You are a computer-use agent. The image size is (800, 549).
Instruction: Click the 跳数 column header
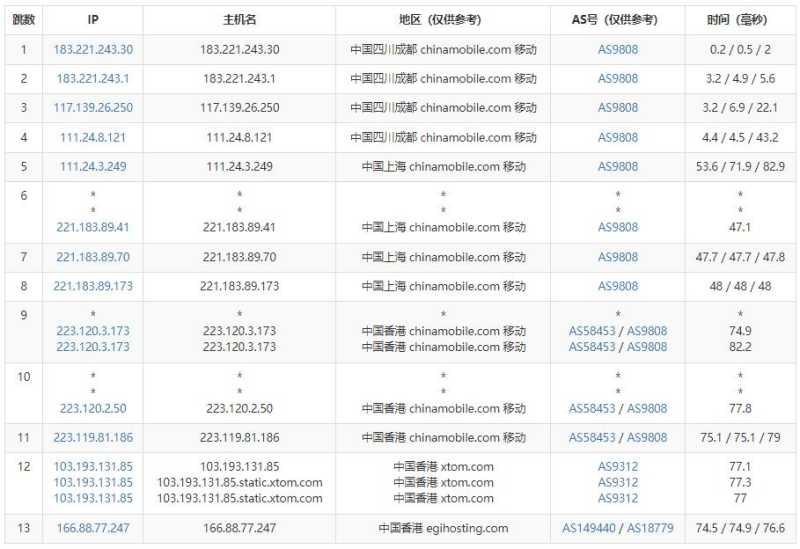tap(23, 20)
